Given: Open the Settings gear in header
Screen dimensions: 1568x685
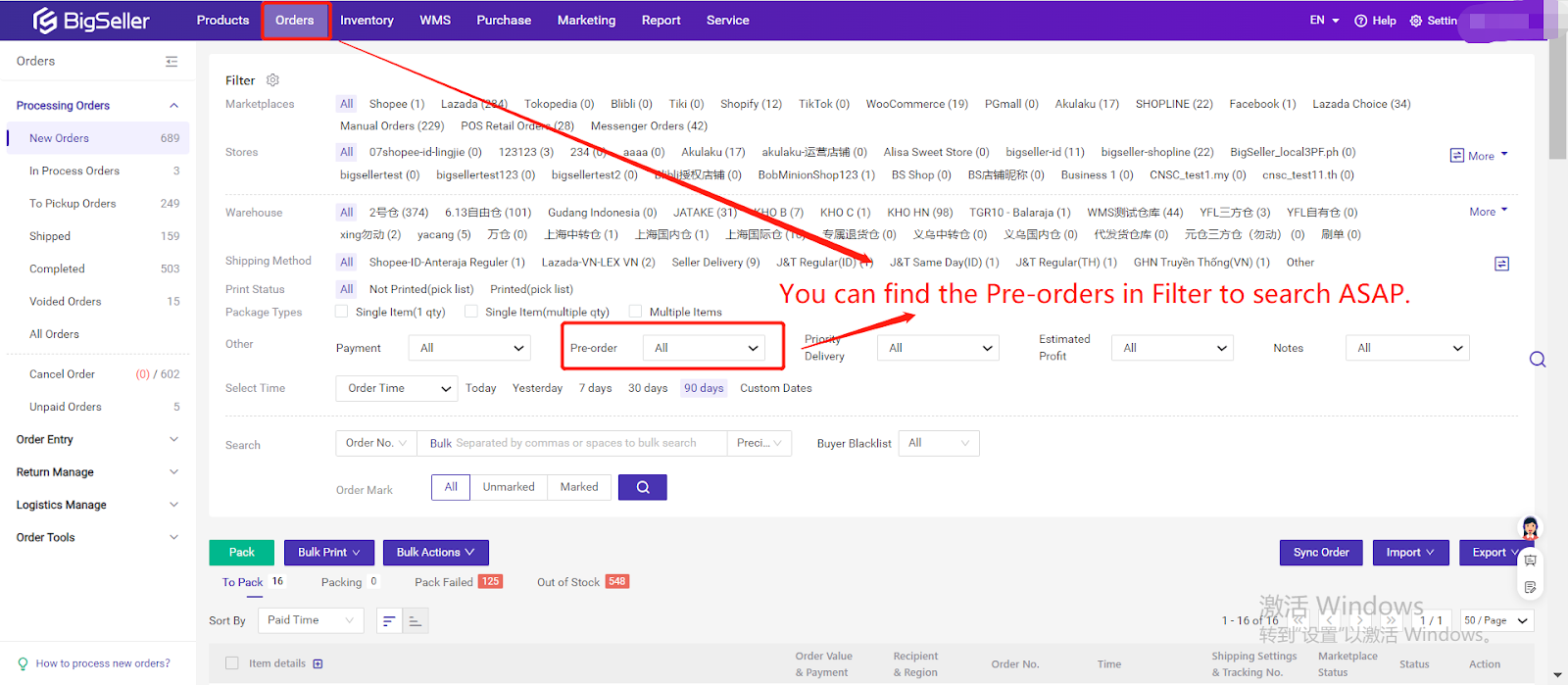Looking at the screenshot, I should click(x=1416, y=21).
